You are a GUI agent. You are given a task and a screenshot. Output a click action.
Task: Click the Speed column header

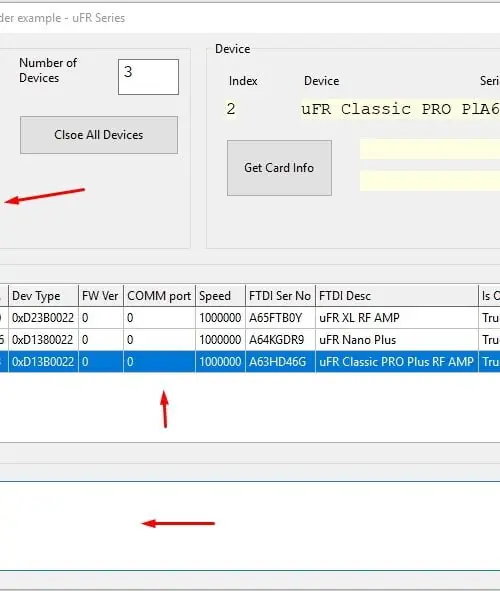point(220,296)
